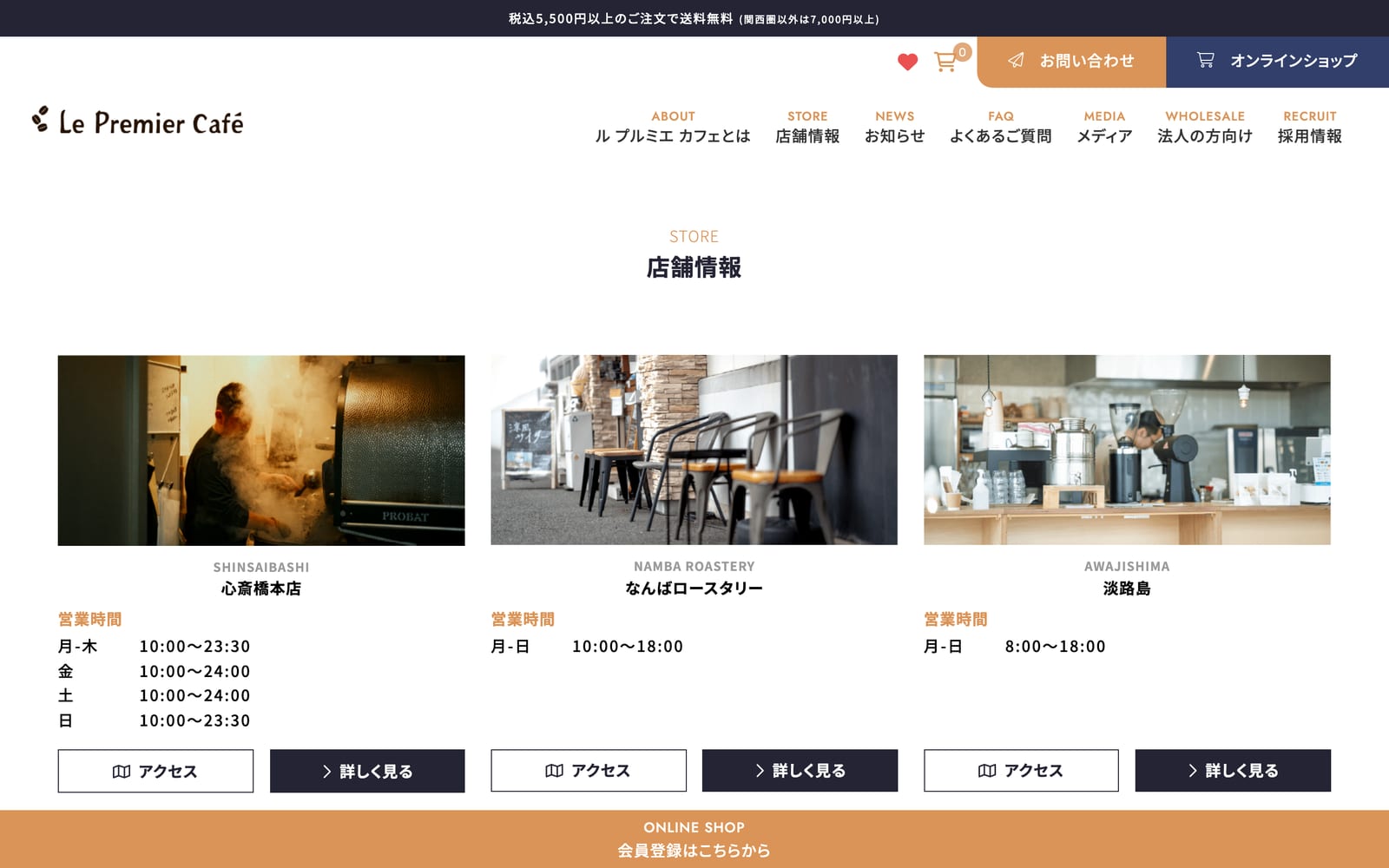Open the MEDIA メディア menu item

(1104, 127)
